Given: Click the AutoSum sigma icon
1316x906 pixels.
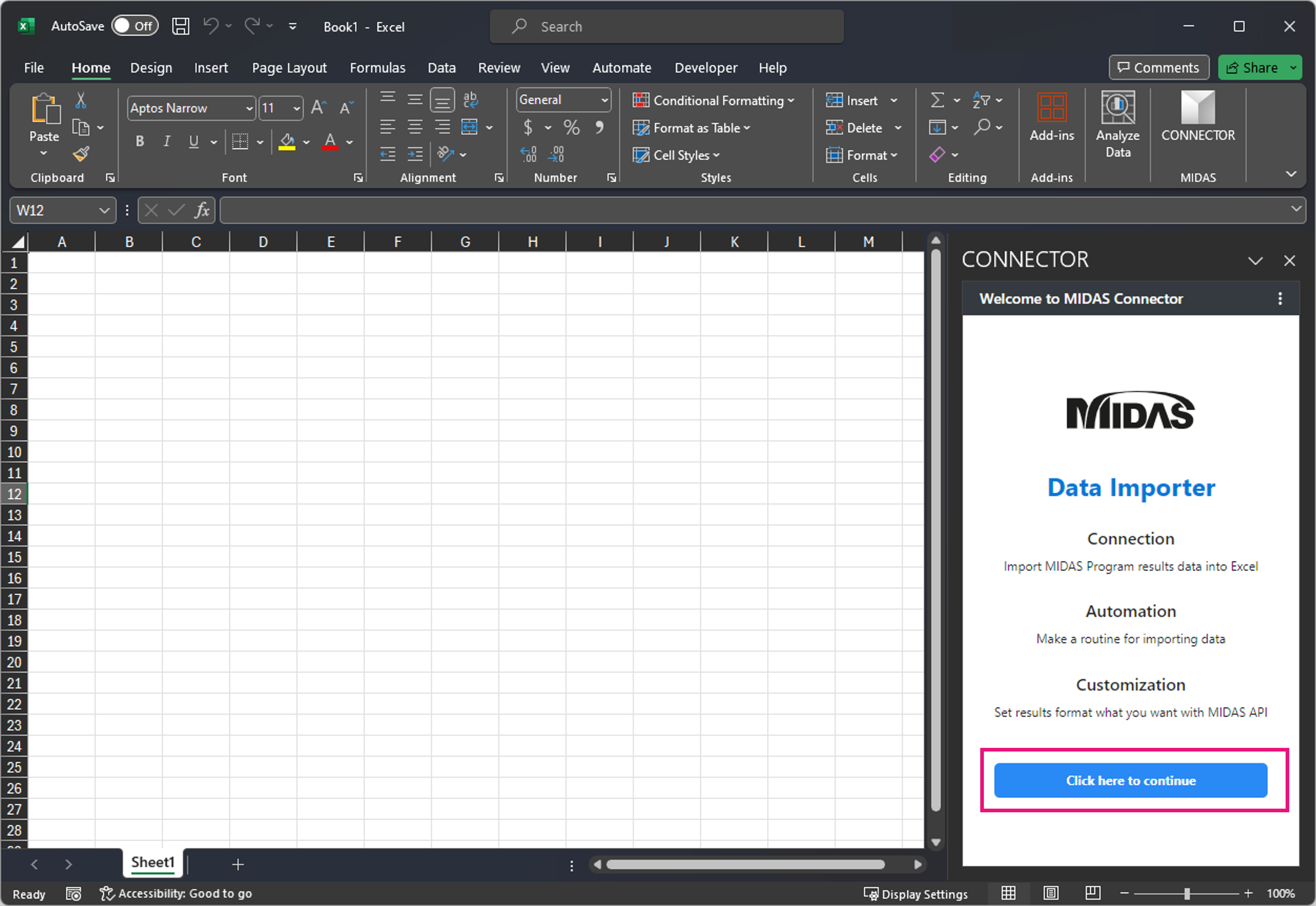Looking at the screenshot, I should (937, 100).
